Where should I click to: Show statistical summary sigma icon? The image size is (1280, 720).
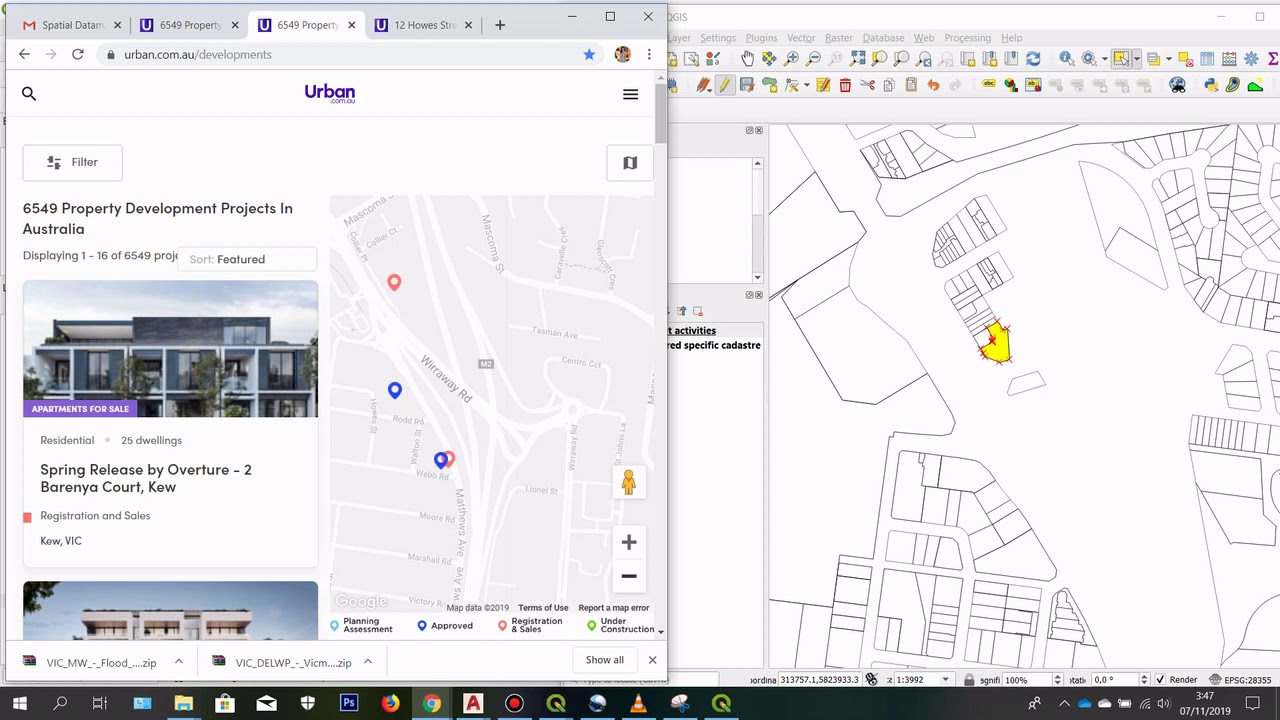point(1273,59)
